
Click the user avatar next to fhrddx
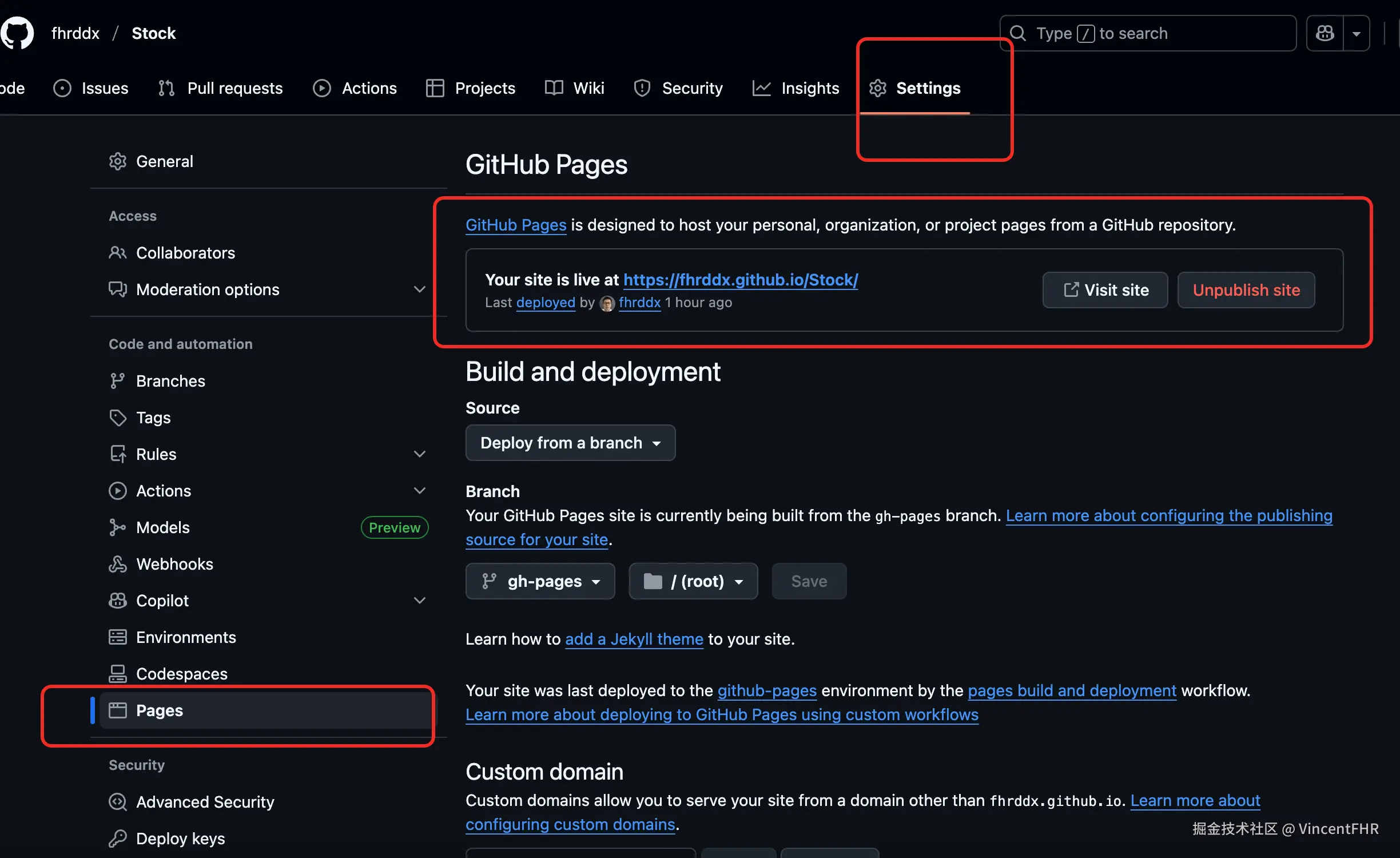click(607, 303)
